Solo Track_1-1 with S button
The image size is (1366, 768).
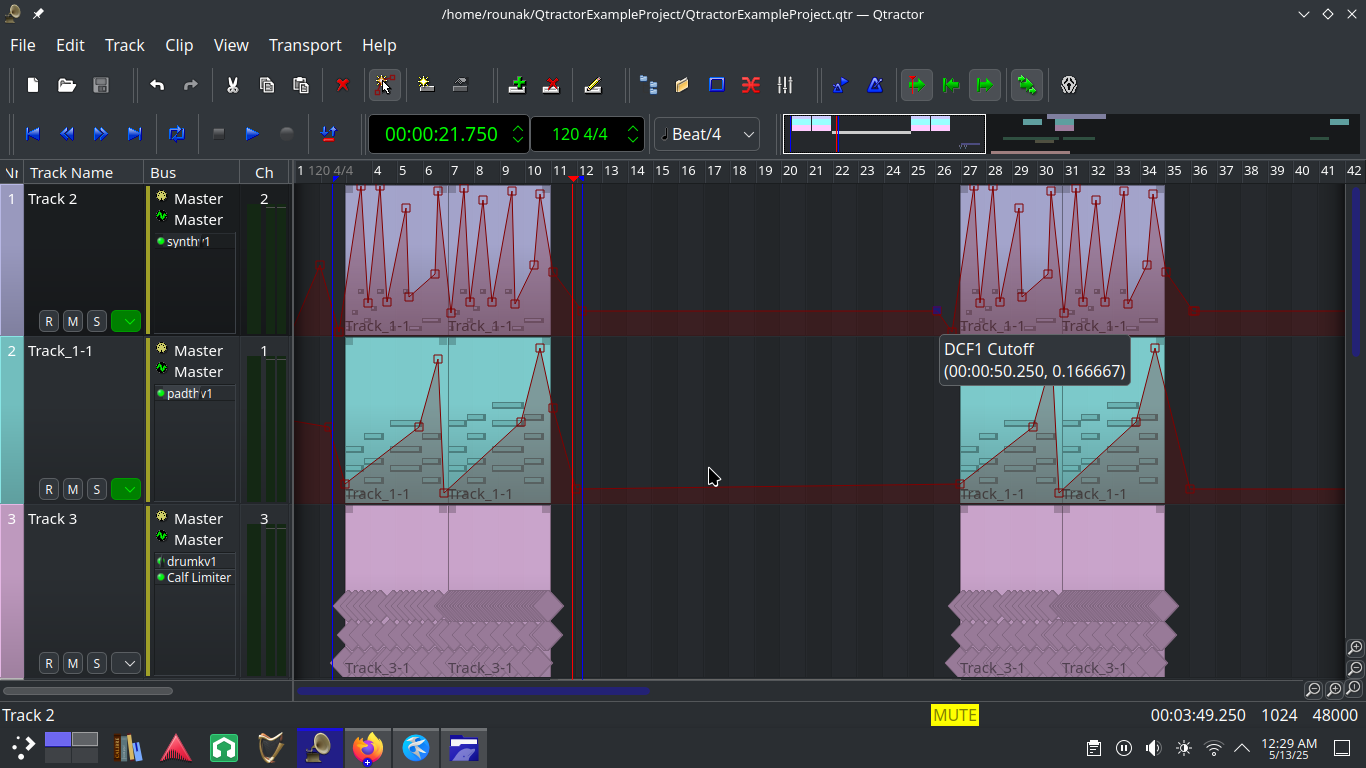click(96, 489)
